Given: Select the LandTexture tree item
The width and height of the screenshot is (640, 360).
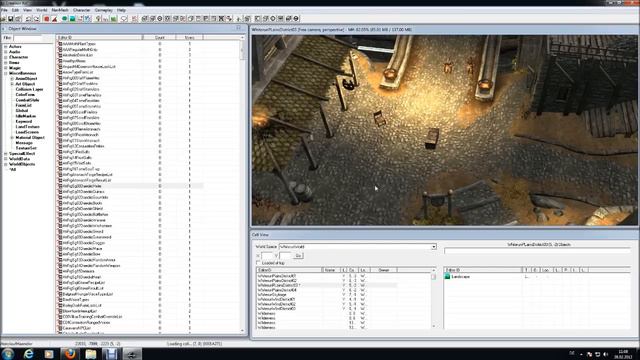Looking at the screenshot, I should pyautogui.click(x=28, y=127).
